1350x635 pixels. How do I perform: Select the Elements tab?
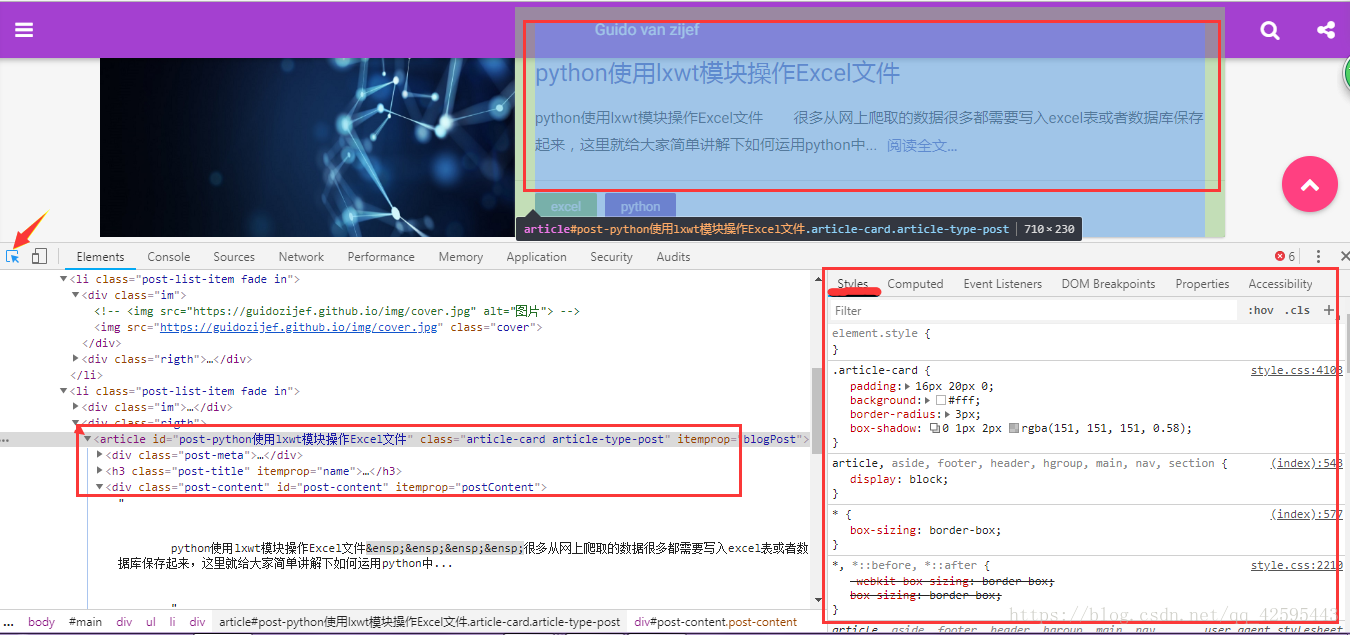tap(100, 257)
